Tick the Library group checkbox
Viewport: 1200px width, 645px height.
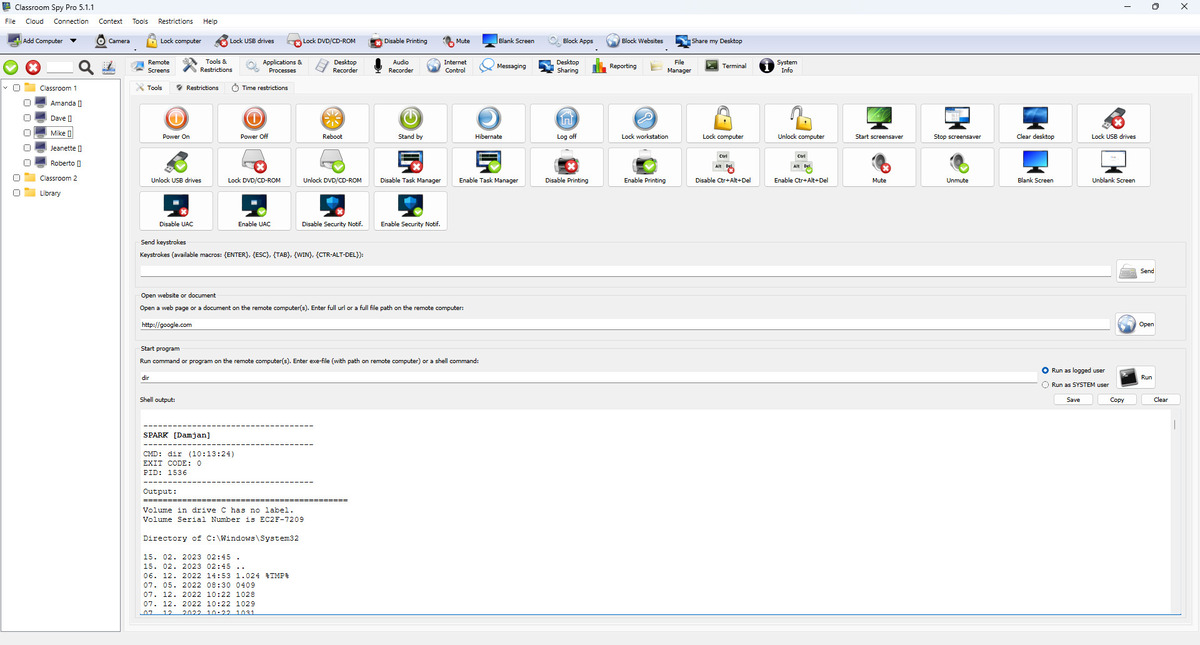16,193
